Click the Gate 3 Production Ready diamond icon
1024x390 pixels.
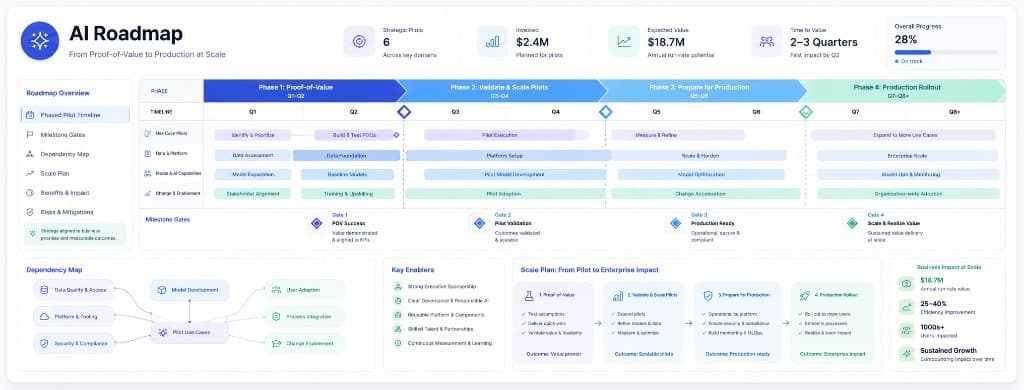pyautogui.click(x=676, y=223)
